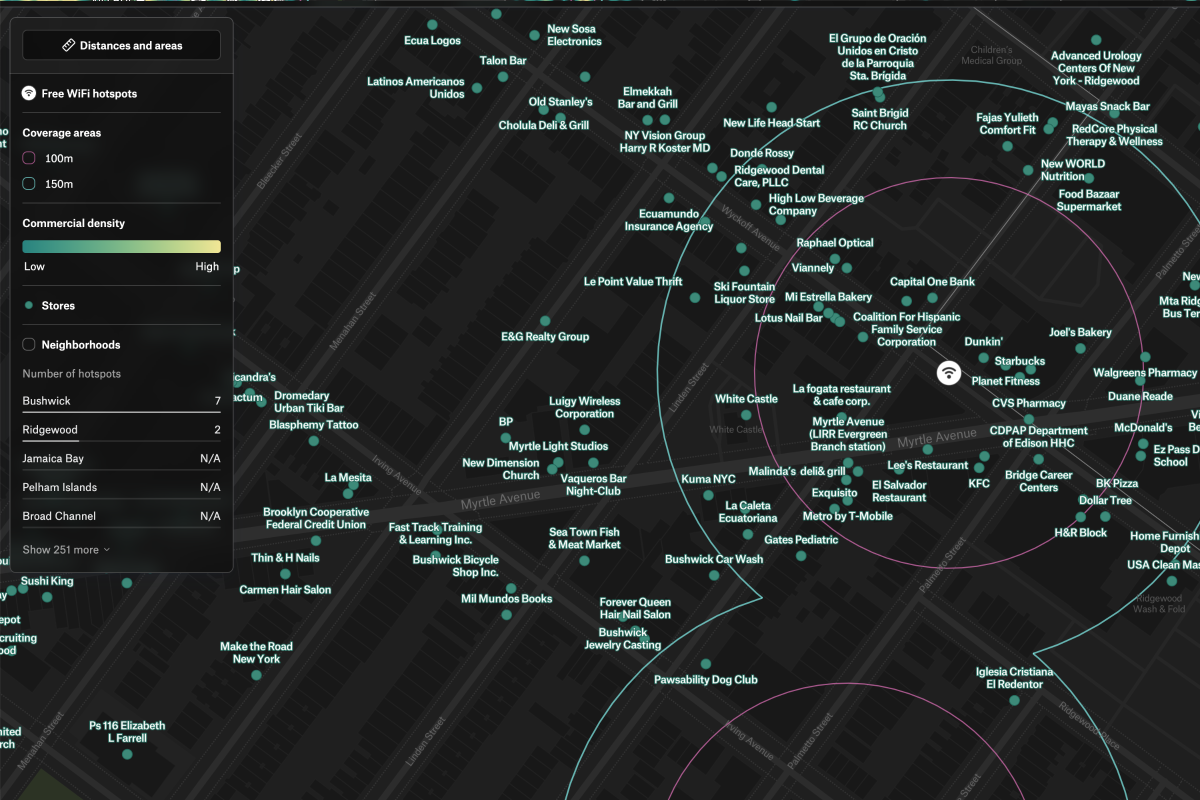Screen dimensions: 1200x800
Task: Click the E&G Realty Group label
Action: [545, 337]
